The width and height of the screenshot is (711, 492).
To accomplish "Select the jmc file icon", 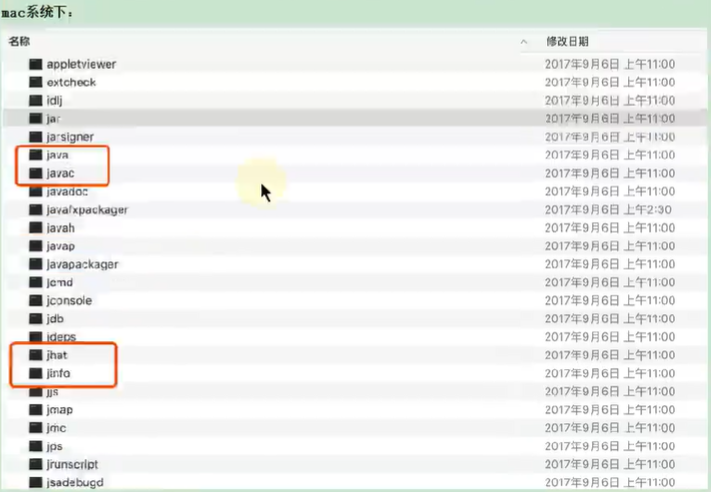I will pos(36,428).
